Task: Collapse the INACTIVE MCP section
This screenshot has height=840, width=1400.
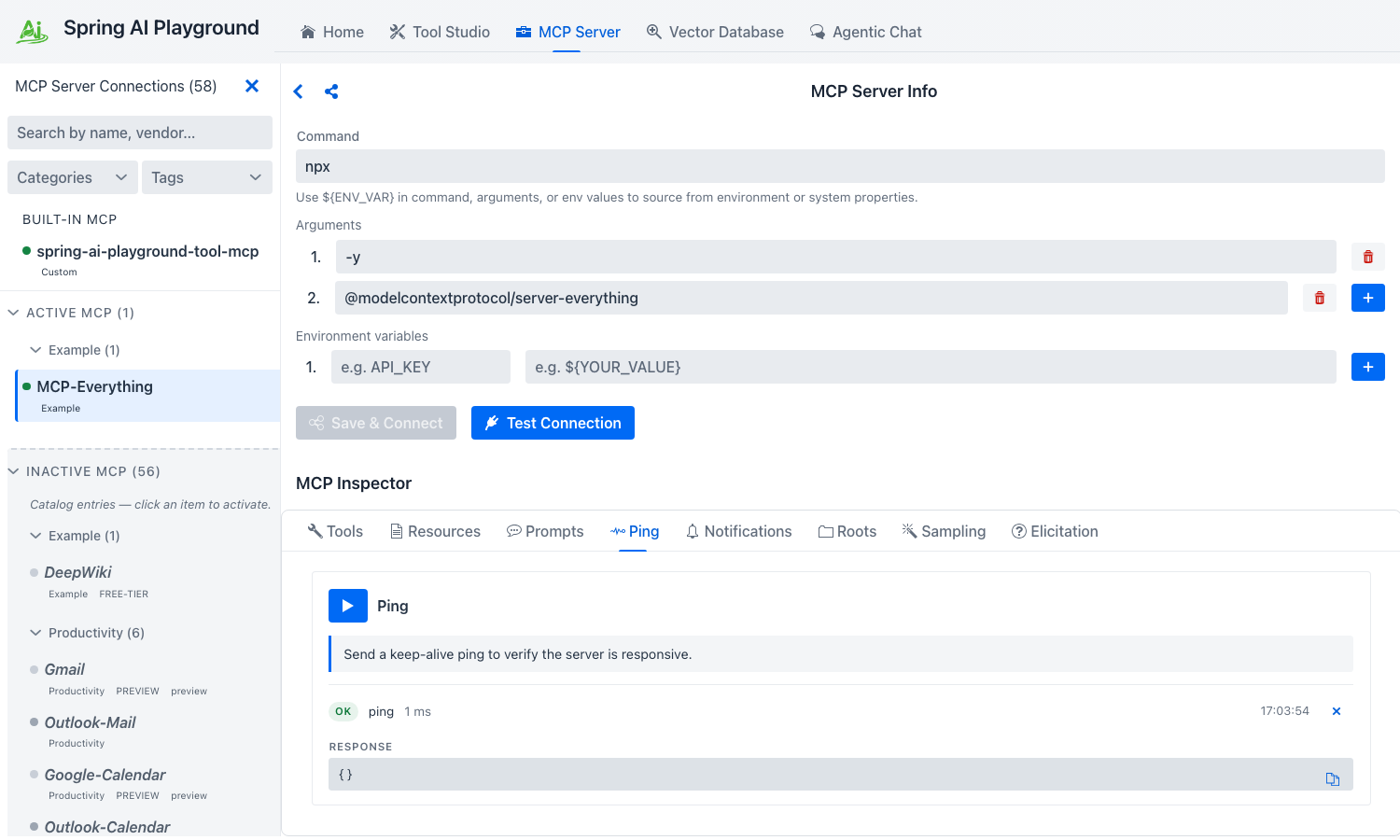Action: click(14, 471)
